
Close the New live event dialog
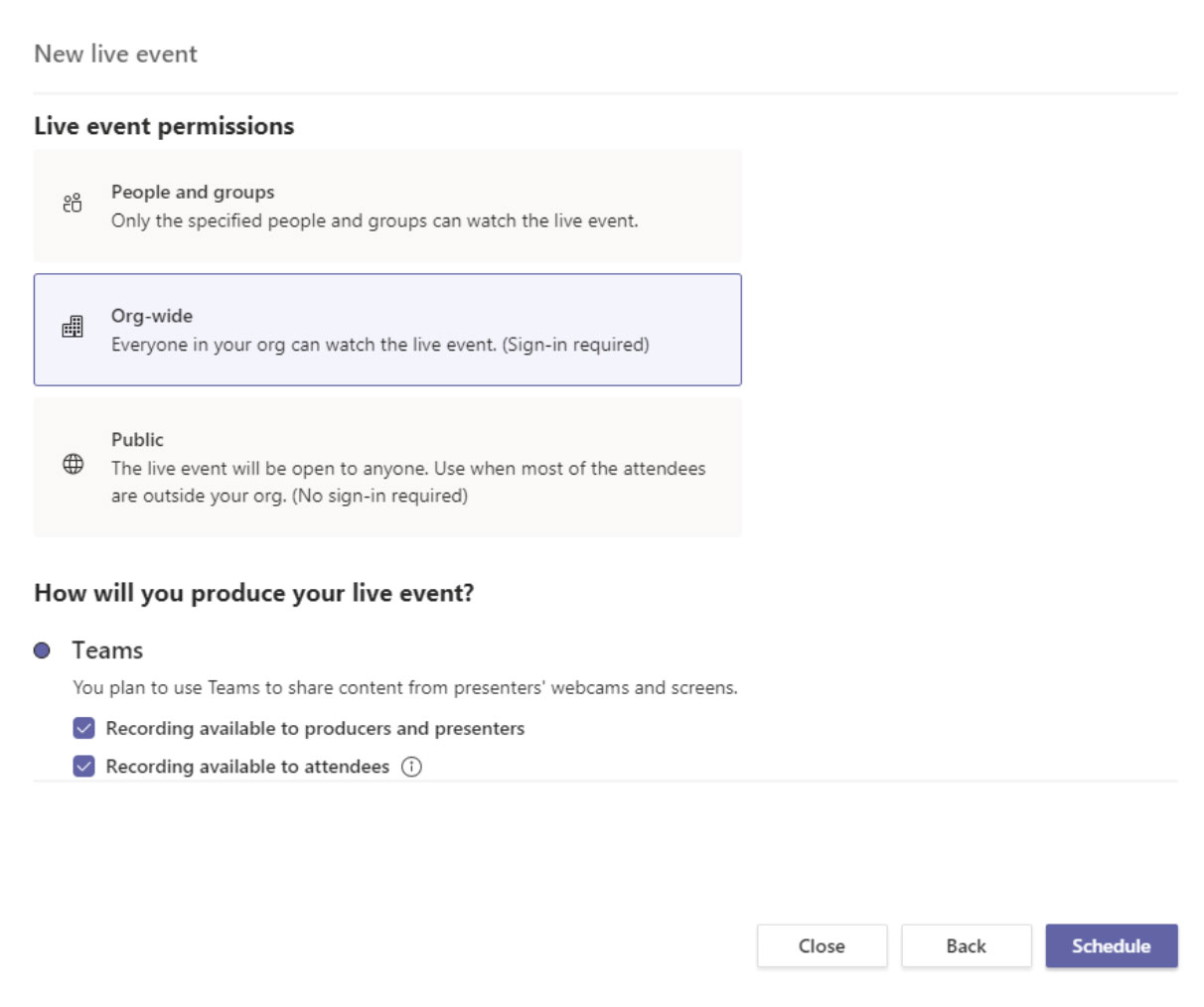822,946
